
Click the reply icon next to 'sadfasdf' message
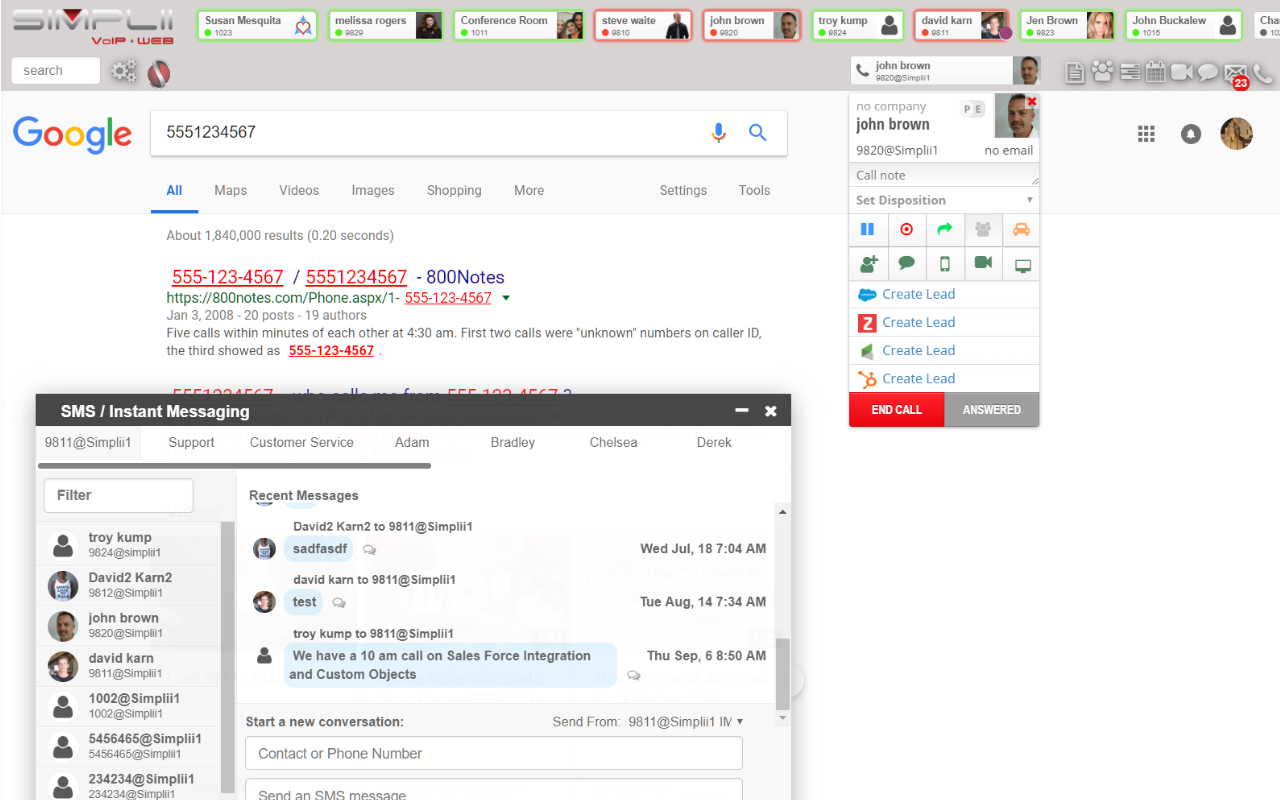point(369,549)
